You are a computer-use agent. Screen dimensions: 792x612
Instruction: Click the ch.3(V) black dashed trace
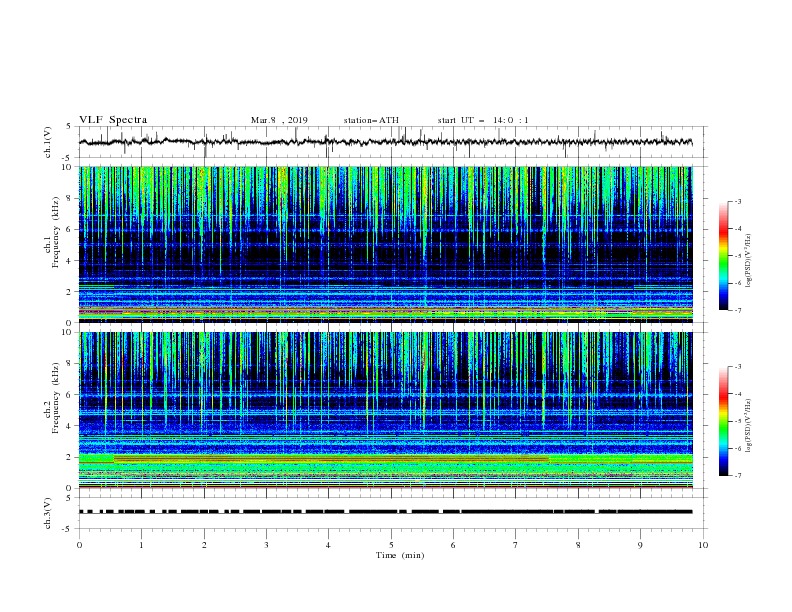(x=385, y=512)
